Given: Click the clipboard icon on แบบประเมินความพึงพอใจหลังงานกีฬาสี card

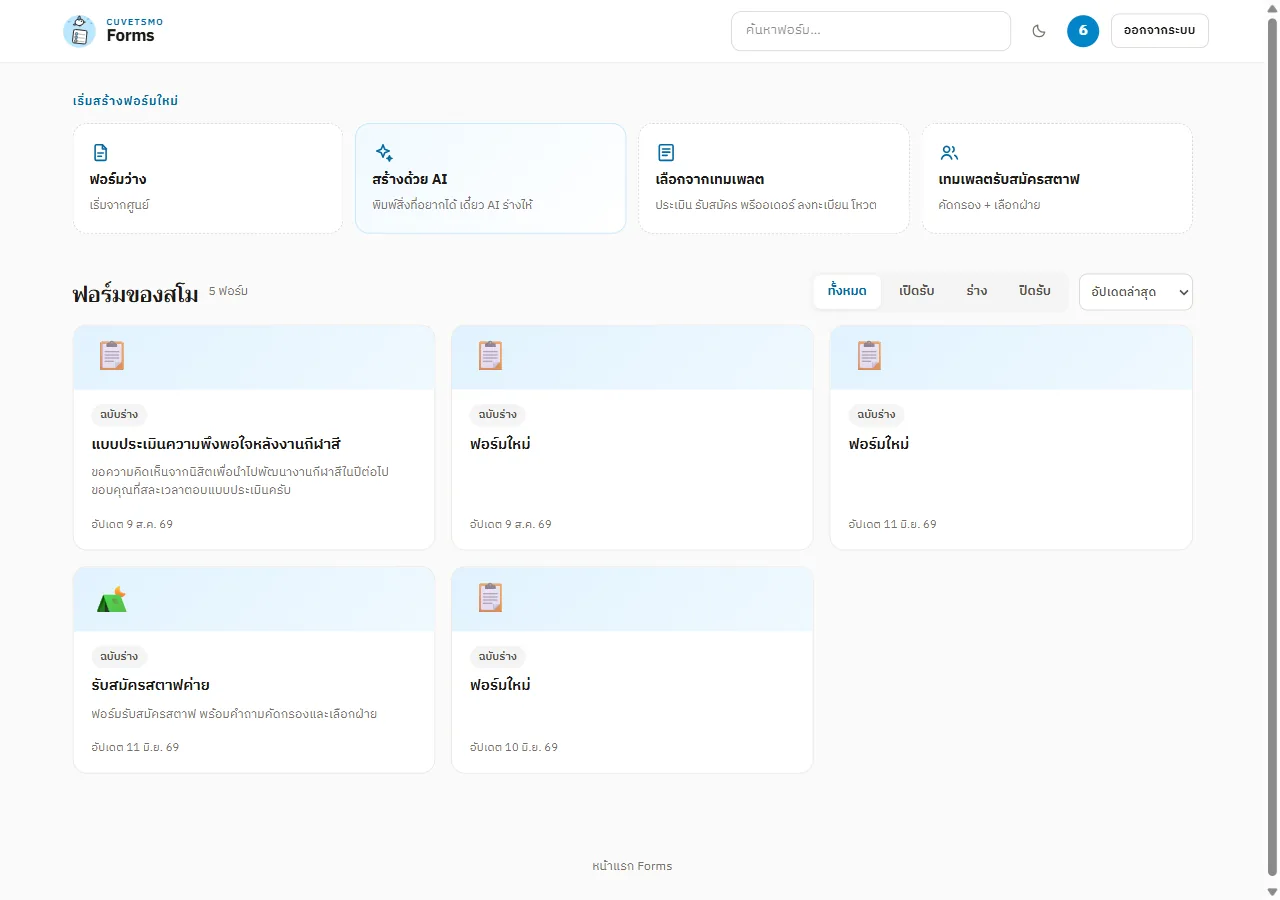Looking at the screenshot, I should [112, 356].
